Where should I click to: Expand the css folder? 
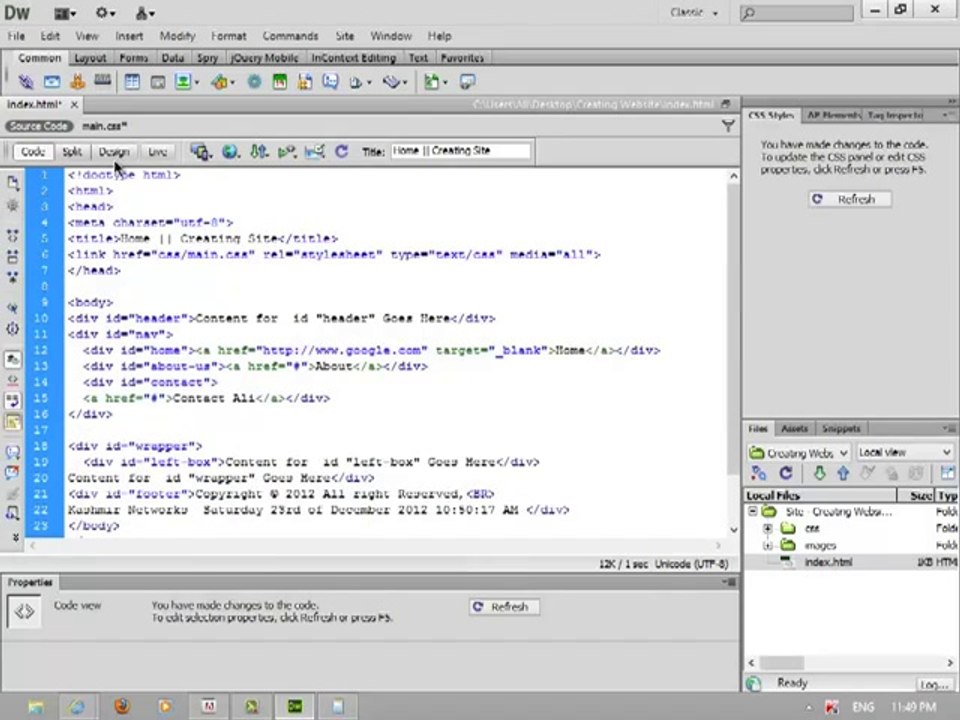click(x=768, y=528)
